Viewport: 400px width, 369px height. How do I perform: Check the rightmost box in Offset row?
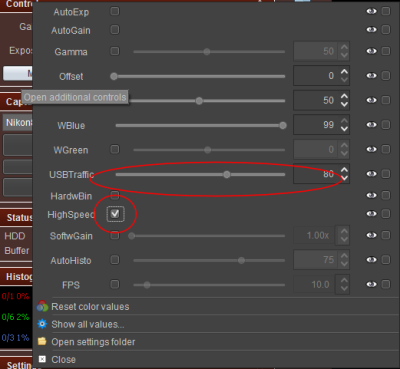[386, 76]
